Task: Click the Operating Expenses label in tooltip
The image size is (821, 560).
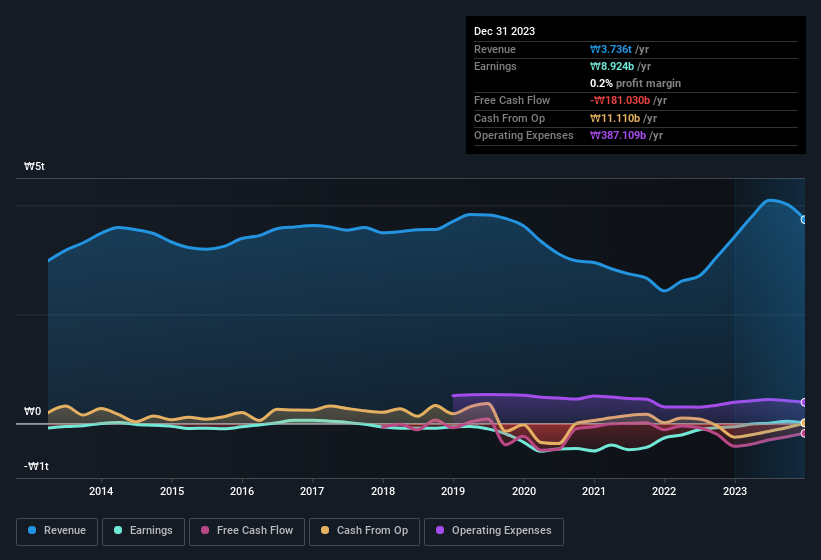Action: [524, 136]
